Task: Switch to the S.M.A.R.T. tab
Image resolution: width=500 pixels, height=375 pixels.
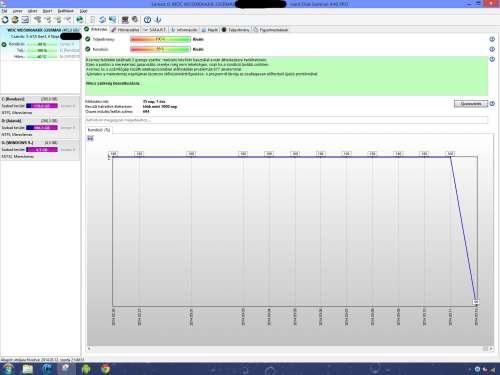Action: pyautogui.click(x=155, y=30)
